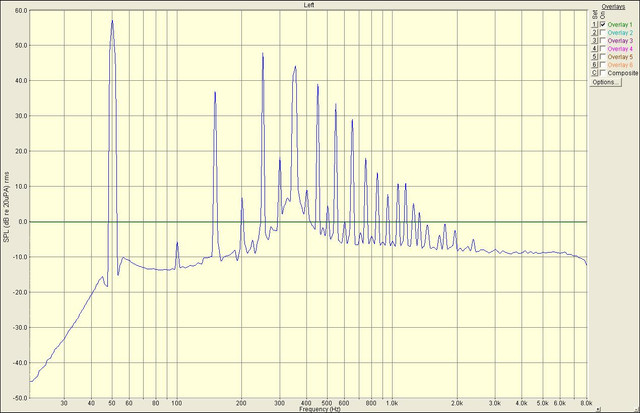Click the Set button numbered 1
The image size is (640, 413).
pyautogui.click(x=595, y=24)
